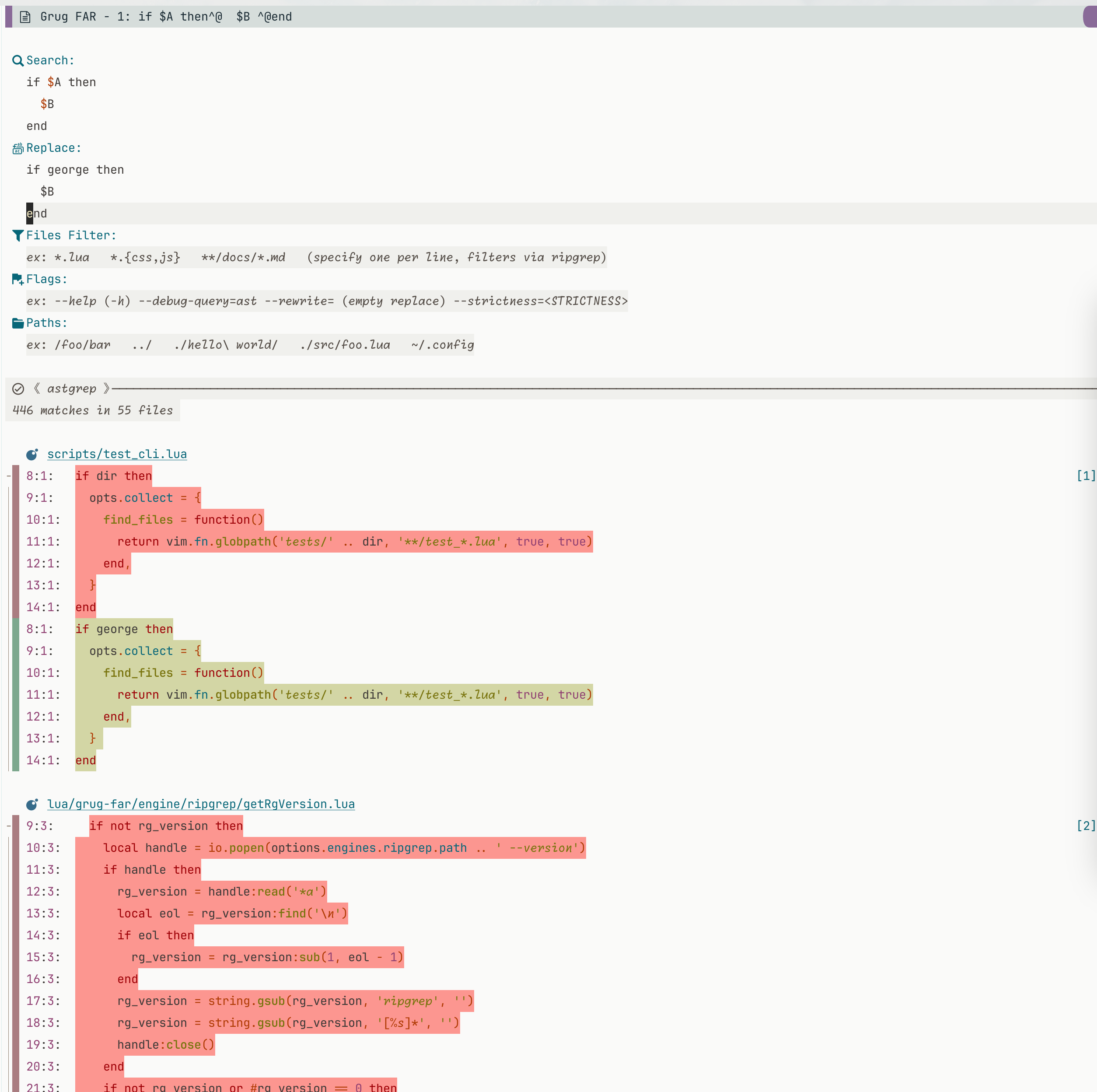Screen dimensions: 1097x1092
Task: Switch engine using right bracket after astgrep
Action: (106, 389)
